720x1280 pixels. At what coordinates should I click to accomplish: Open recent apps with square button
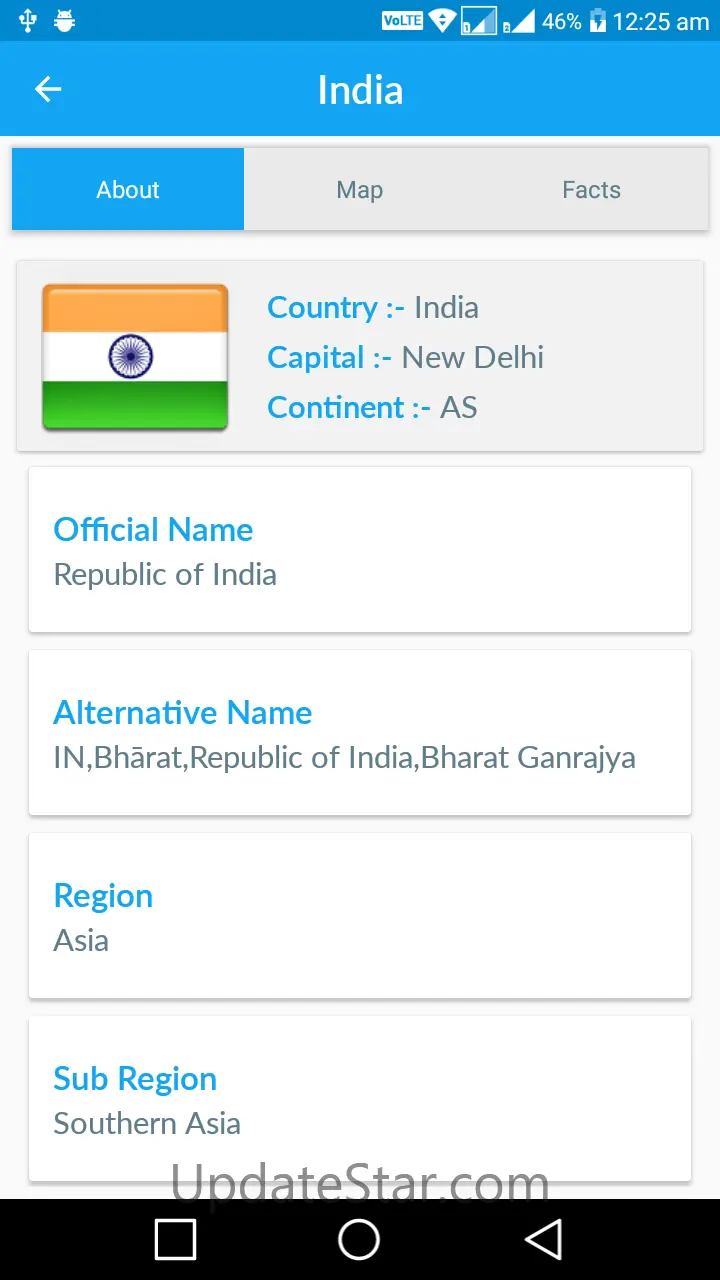coord(175,1240)
